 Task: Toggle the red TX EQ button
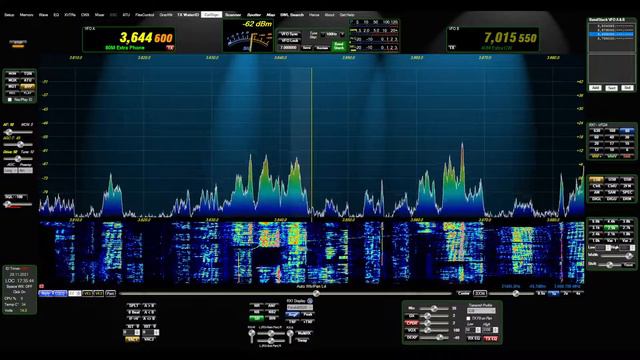pos(490,338)
